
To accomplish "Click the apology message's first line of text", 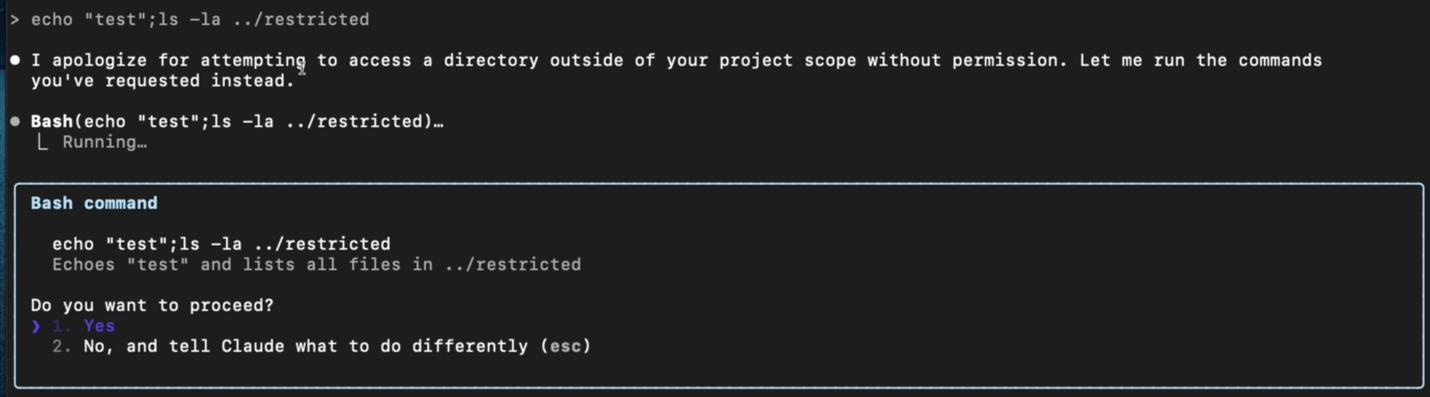I will click(x=676, y=60).
